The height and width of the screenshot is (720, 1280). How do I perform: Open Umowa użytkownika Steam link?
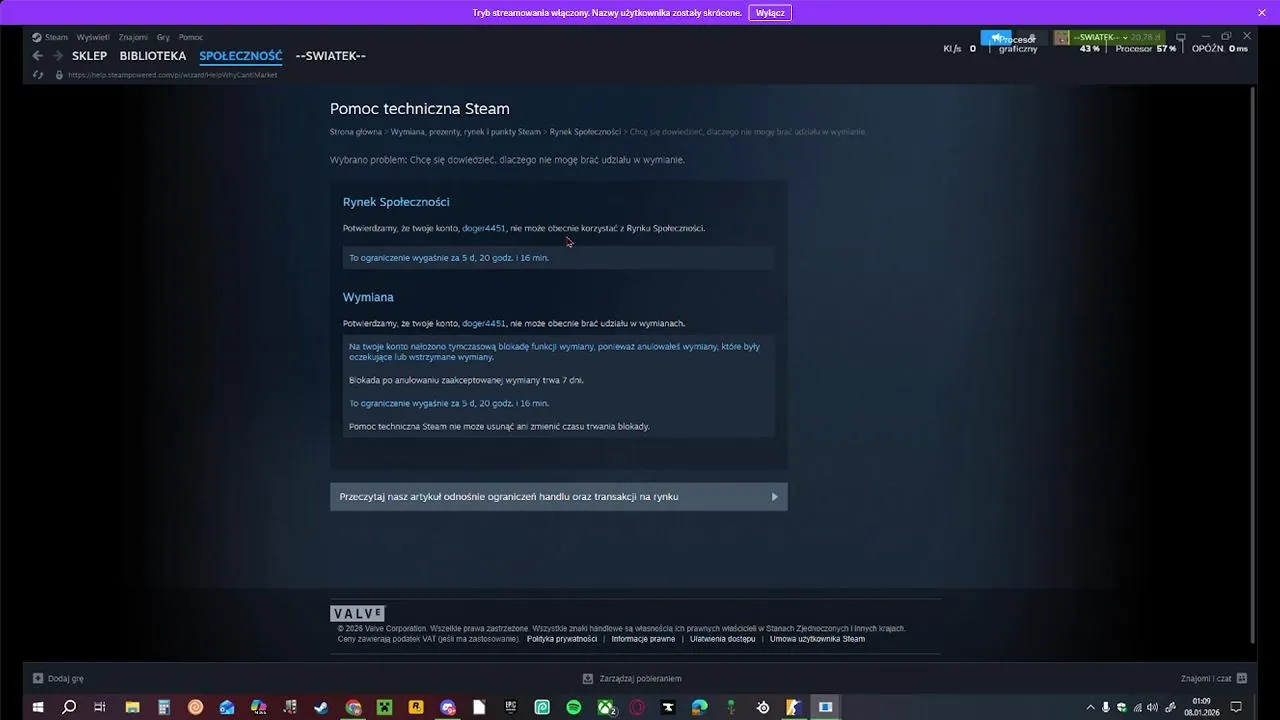point(817,639)
